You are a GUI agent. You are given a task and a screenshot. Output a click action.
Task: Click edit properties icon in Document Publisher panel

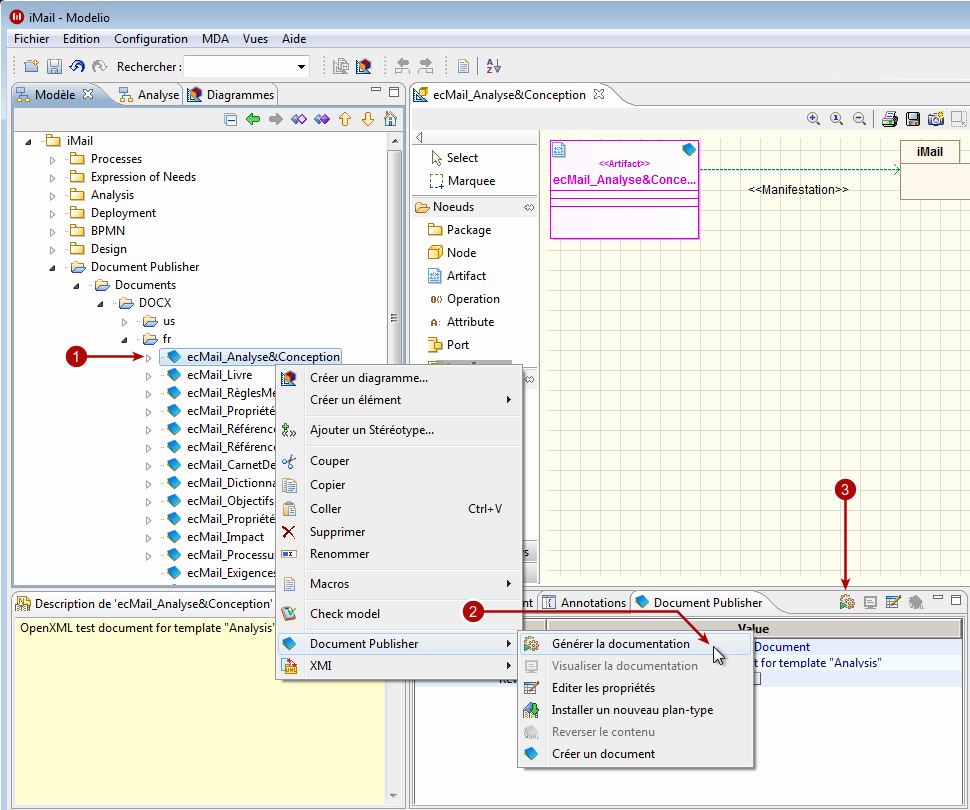[x=893, y=601]
